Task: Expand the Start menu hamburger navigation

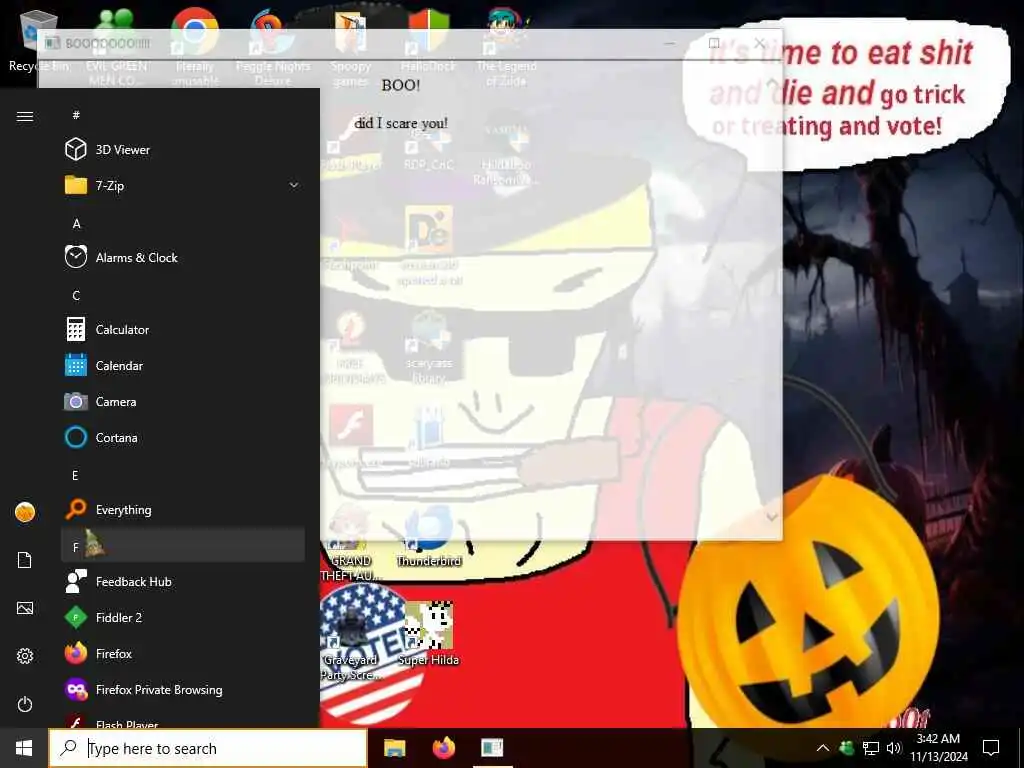Action: click(25, 116)
